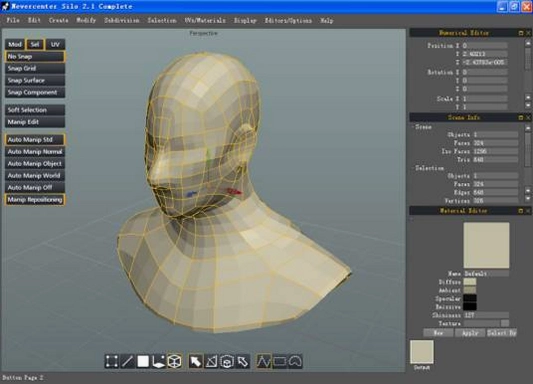Enable Snap Grid mode
This screenshot has height=384, width=533.
click(35, 68)
